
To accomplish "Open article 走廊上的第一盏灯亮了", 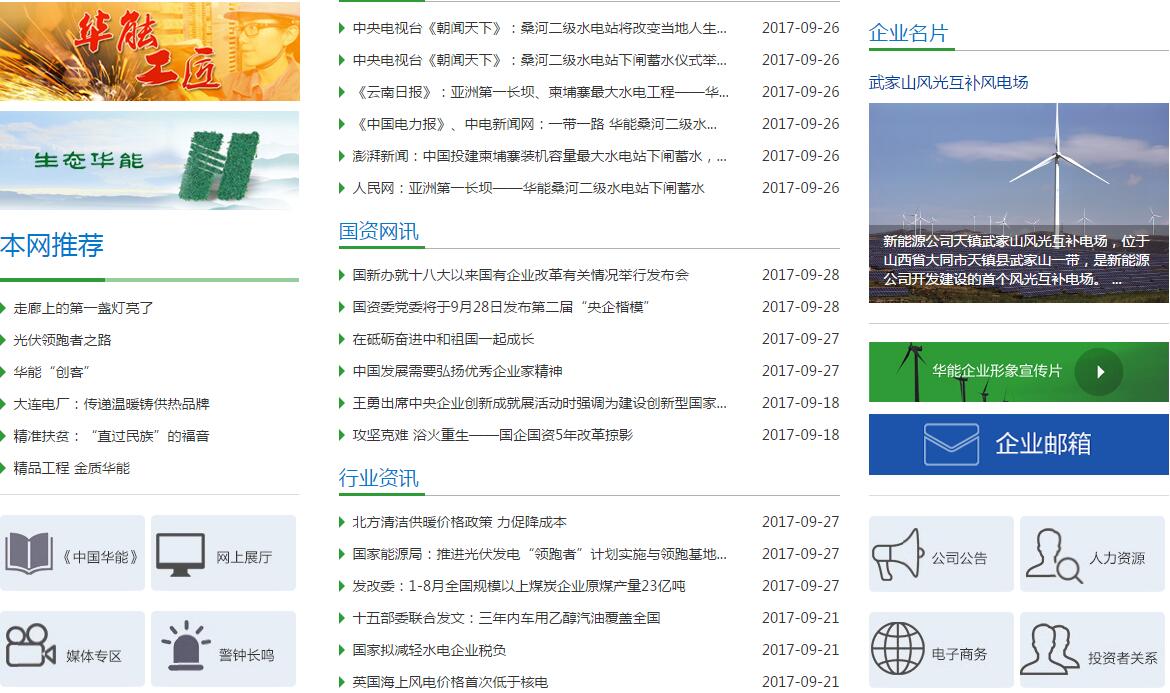I will pos(83,308).
